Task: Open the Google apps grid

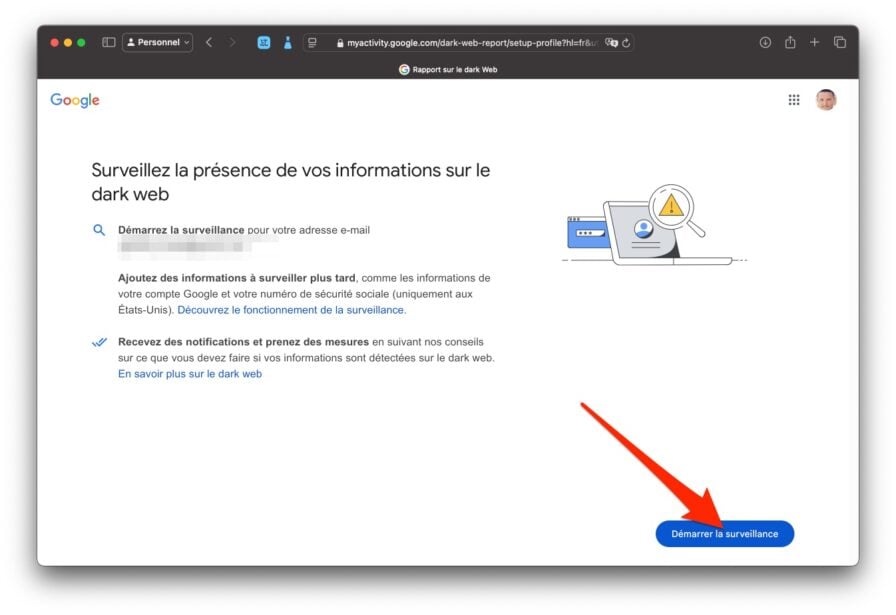Action: click(x=794, y=100)
